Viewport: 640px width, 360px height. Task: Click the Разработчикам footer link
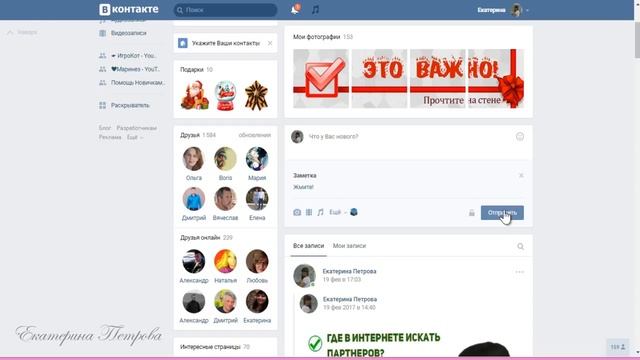pos(137,128)
